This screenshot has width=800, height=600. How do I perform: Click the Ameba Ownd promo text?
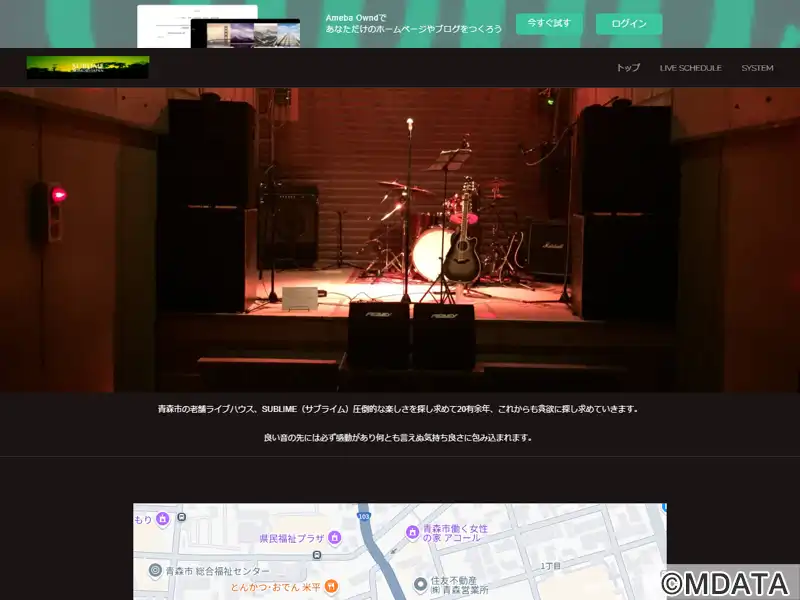(413, 23)
